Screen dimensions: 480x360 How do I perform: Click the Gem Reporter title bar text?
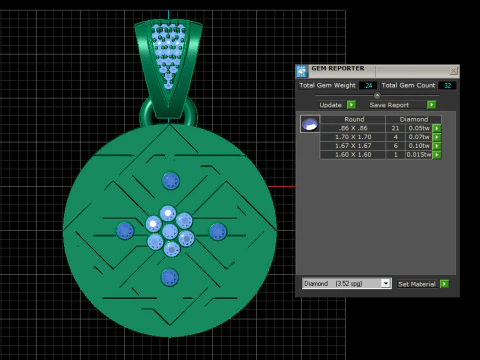(338, 68)
